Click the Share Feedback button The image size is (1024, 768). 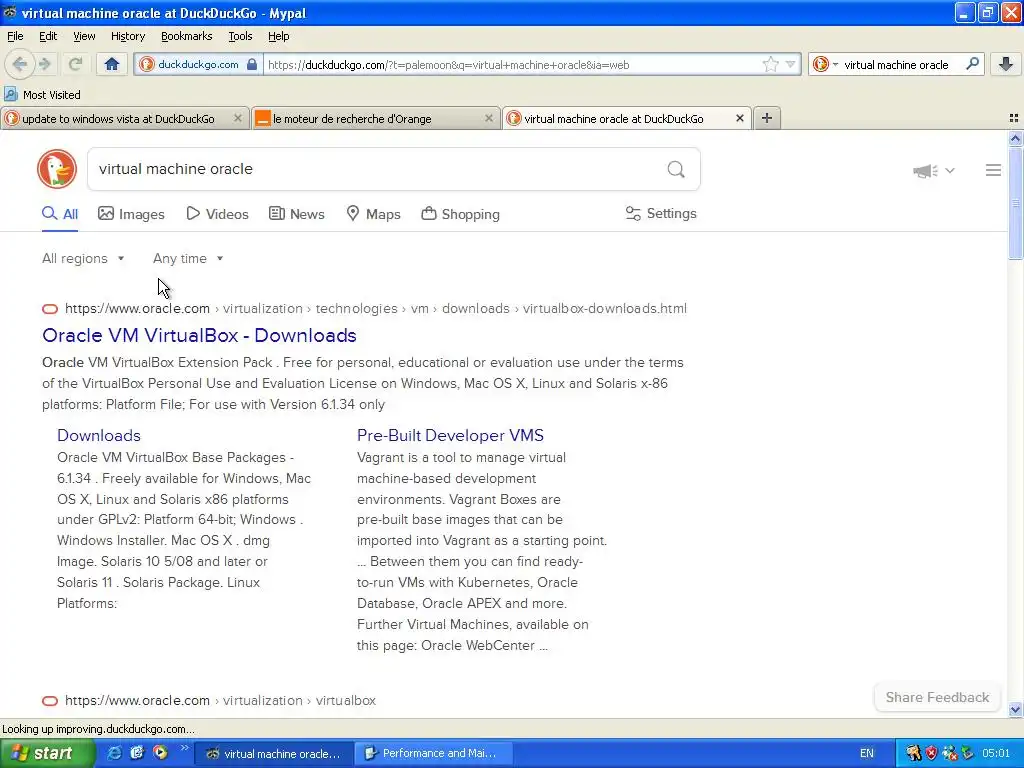tap(937, 697)
